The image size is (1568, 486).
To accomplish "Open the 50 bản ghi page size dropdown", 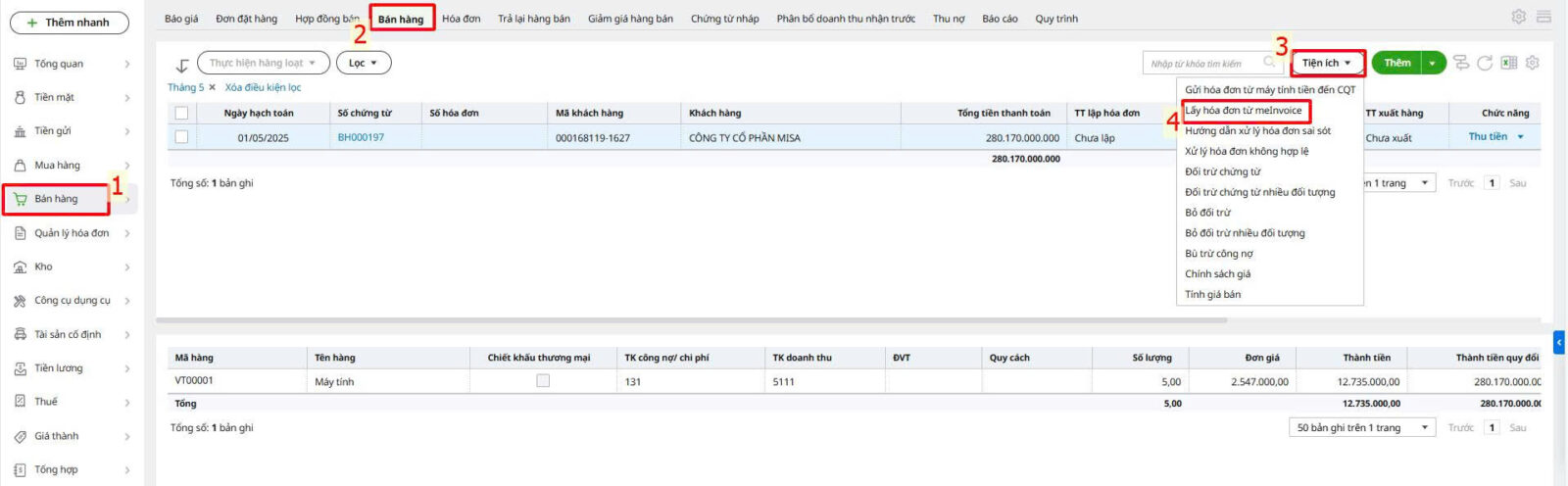I will pyautogui.click(x=1362, y=427).
